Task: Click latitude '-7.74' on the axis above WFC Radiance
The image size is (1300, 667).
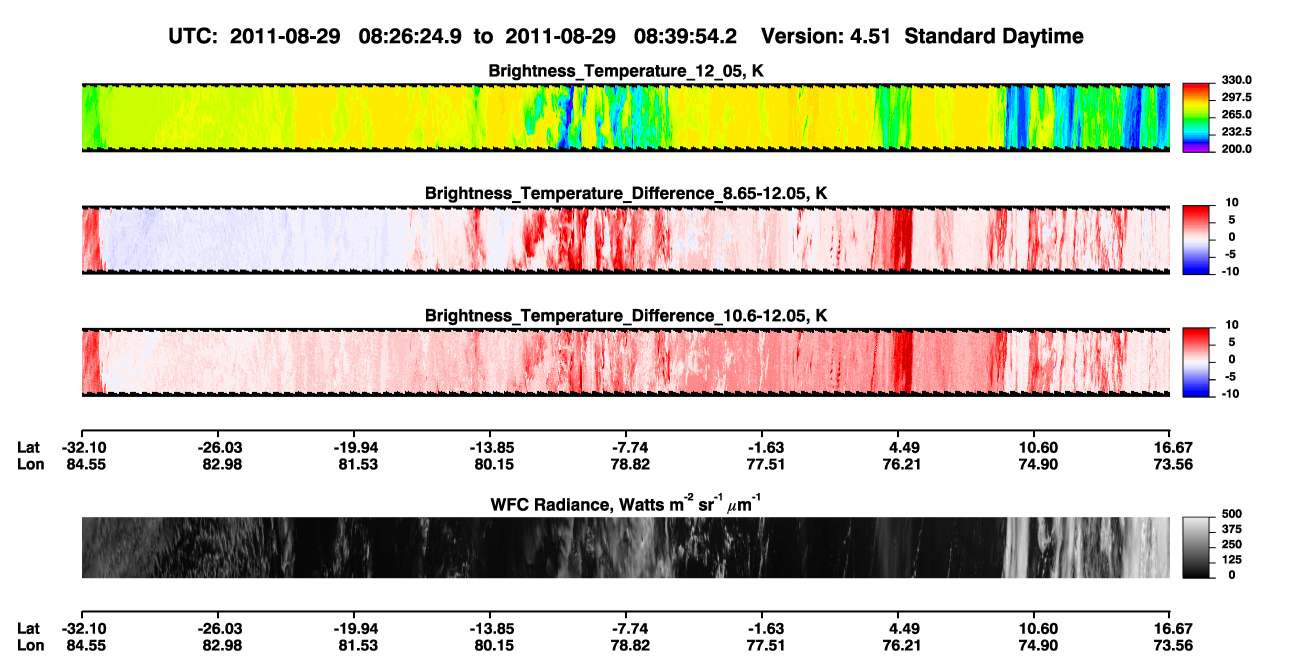Action: [625, 448]
